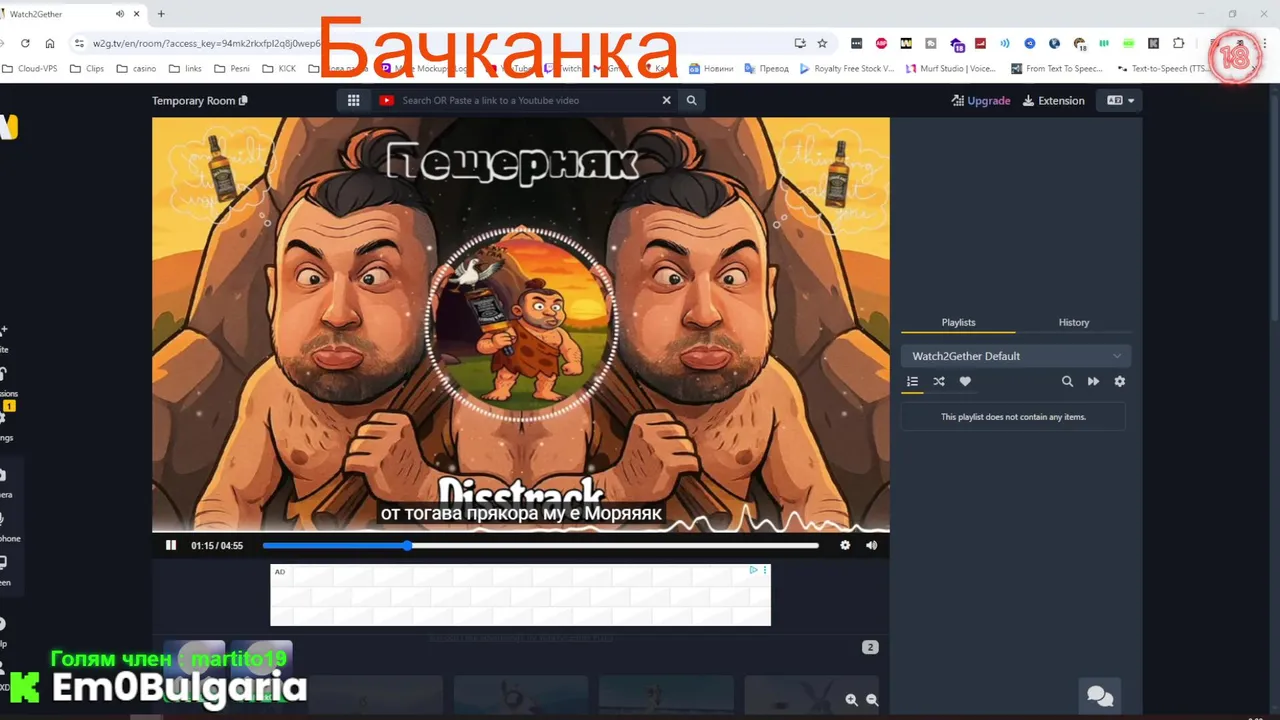Click the empty playlist message text
The height and width of the screenshot is (720, 1280).
click(x=1013, y=417)
